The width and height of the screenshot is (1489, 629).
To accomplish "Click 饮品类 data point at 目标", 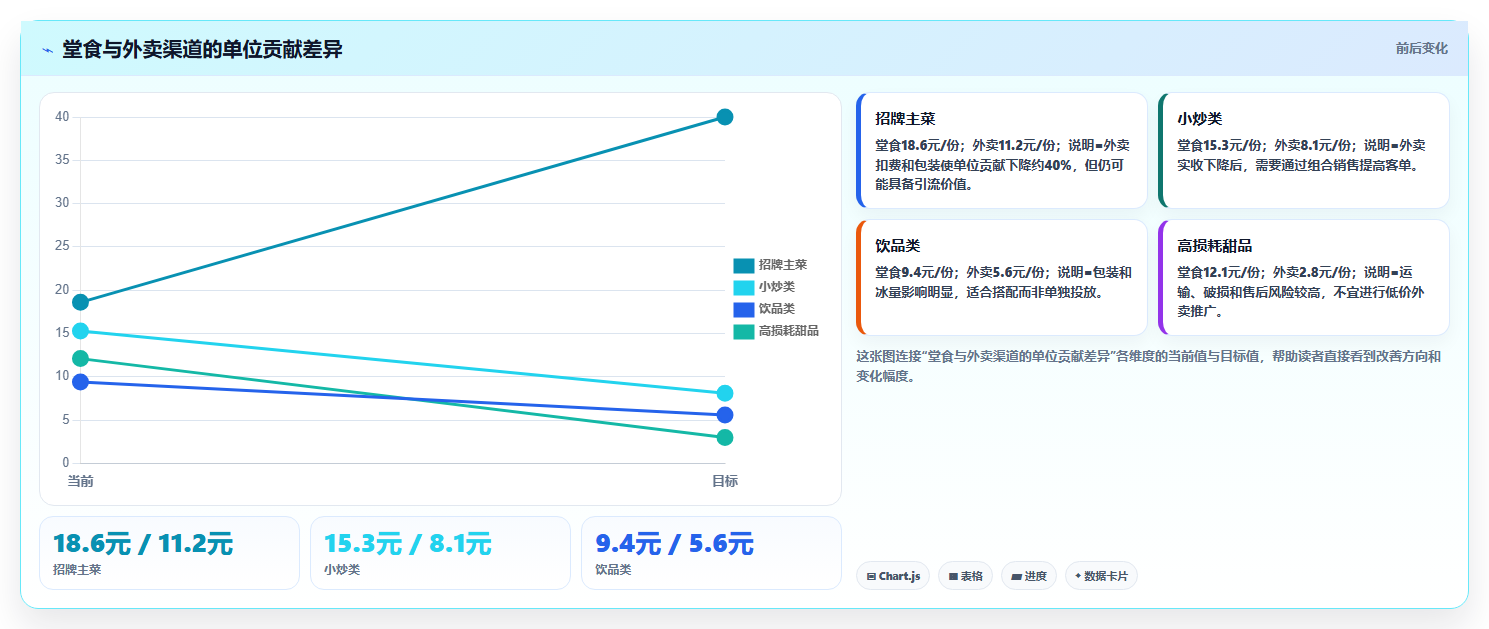I will pyautogui.click(x=725, y=415).
